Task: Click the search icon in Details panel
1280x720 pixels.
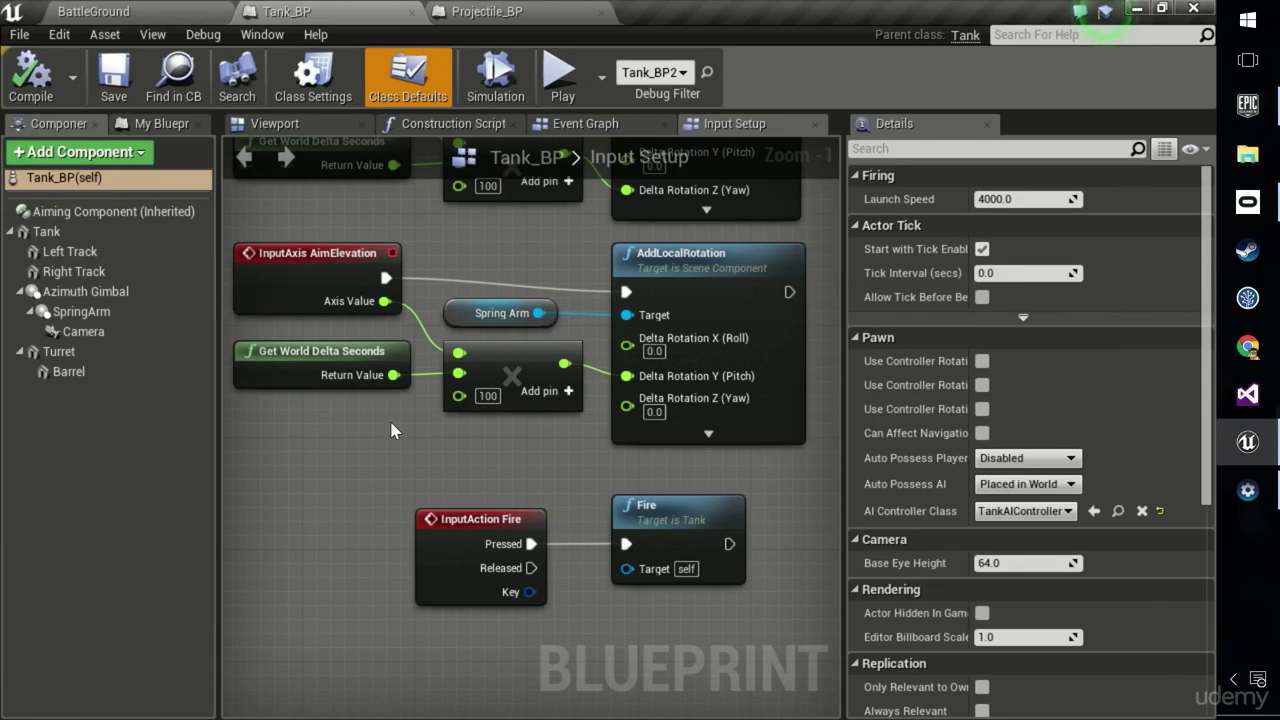Action: (x=1138, y=149)
